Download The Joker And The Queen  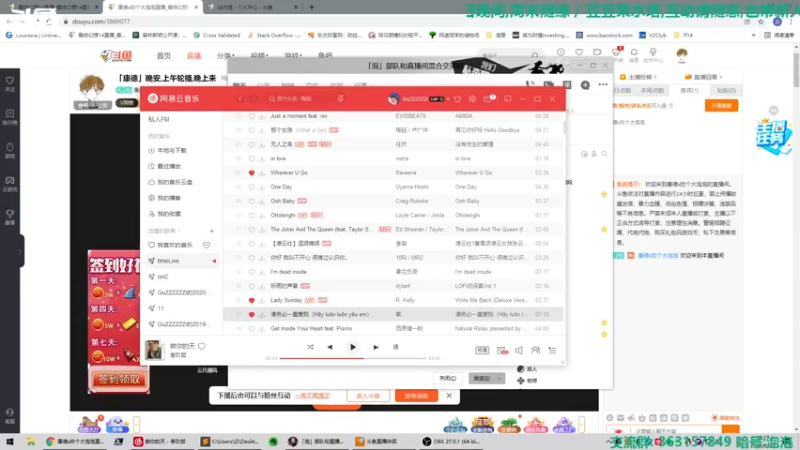(262, 230)
